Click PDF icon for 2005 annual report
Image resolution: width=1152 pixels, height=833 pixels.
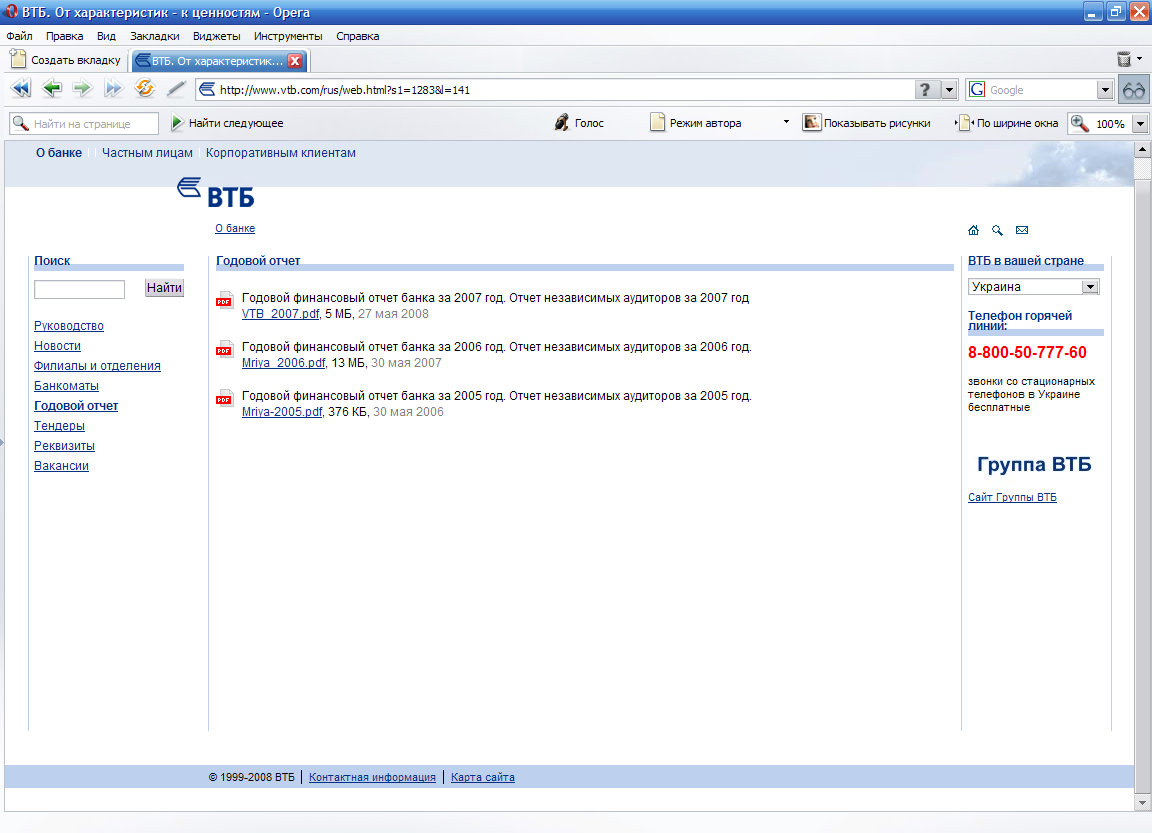pyautogui.click(x=224, y=398)
